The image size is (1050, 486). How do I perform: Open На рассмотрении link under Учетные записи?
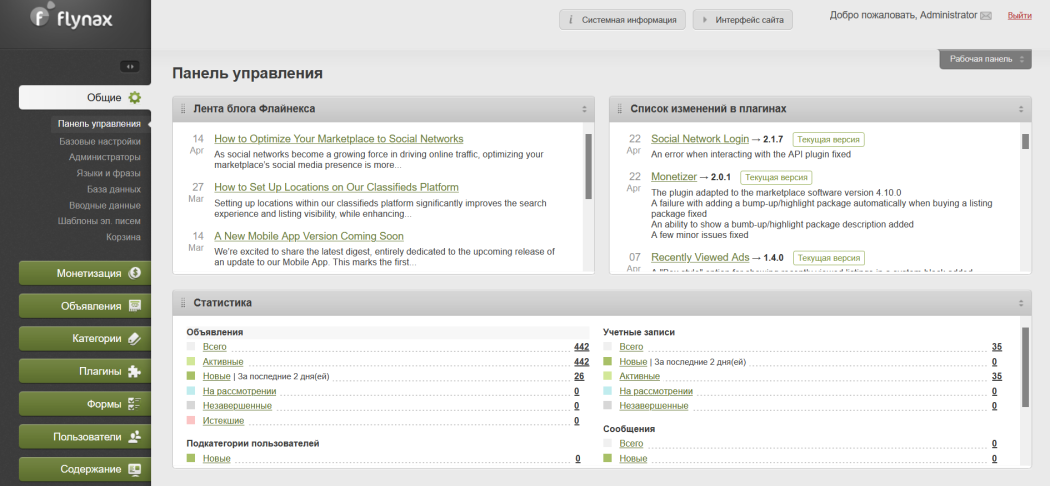[x=656, y=391]
